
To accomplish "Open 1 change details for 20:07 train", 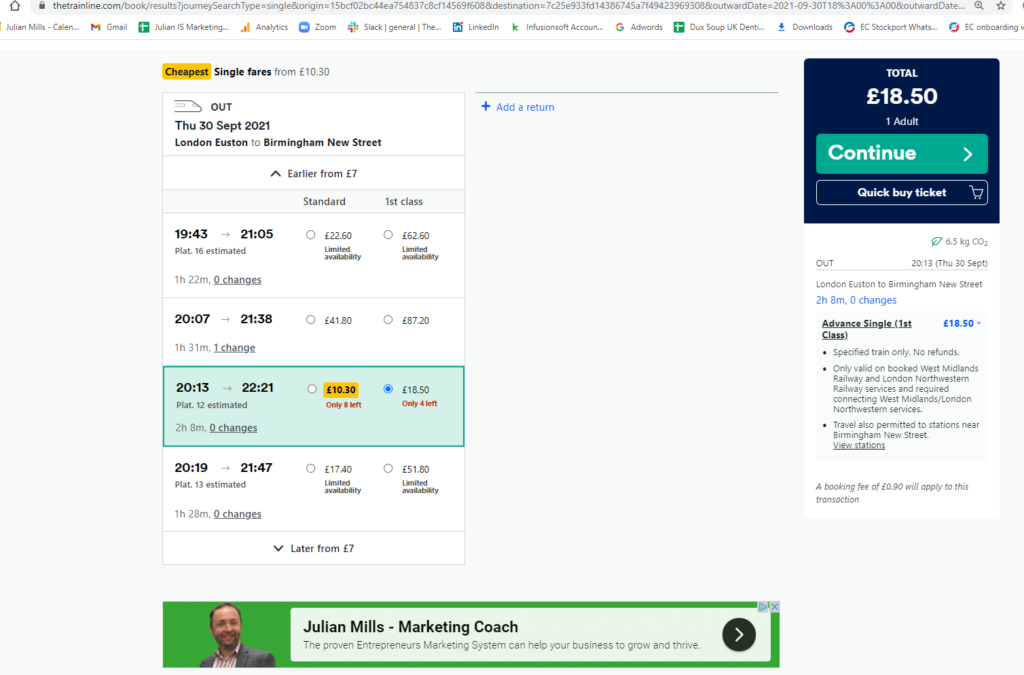I will [x=234, y=347].
